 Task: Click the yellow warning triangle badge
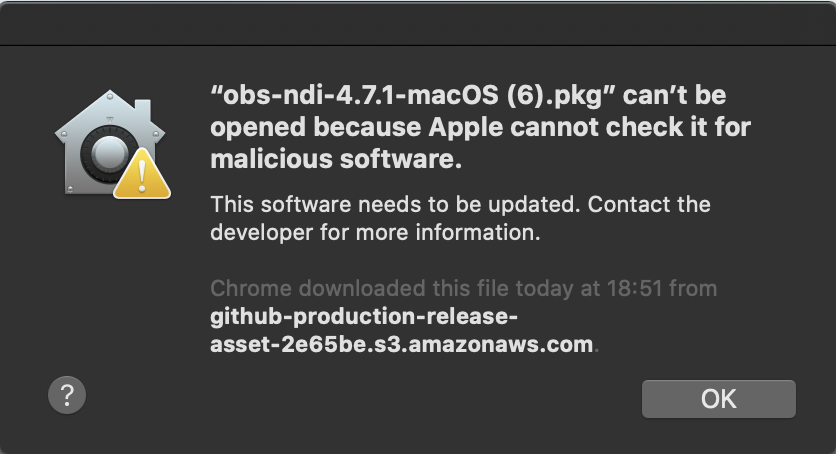click(x=142, y=174)
